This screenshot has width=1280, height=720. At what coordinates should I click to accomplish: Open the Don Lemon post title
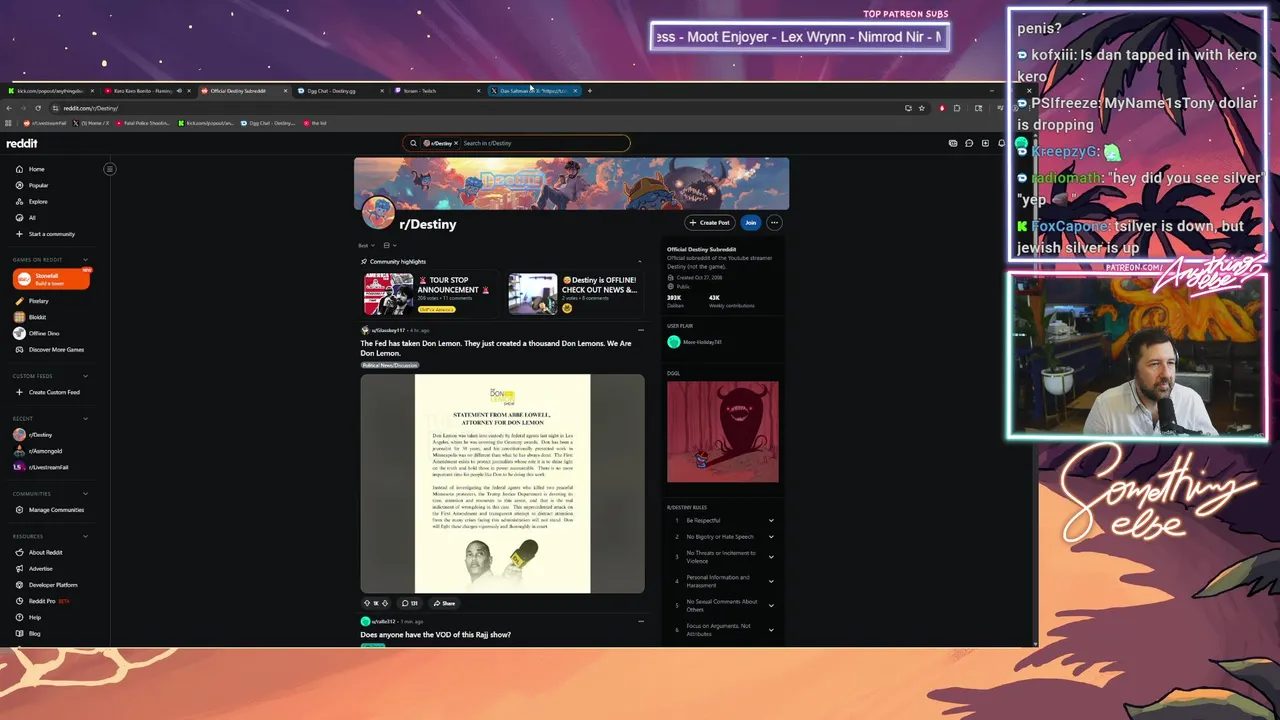[496, 348]
